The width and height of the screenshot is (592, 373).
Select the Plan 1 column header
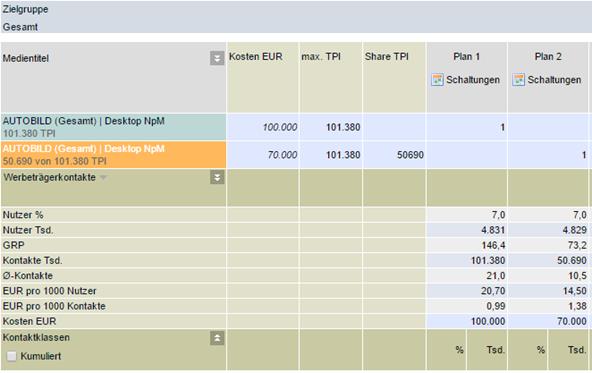point(467,57)
